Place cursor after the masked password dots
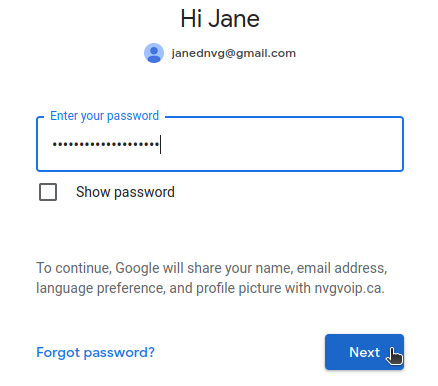This screenshot has width=438, height=386. click(160, 144)
